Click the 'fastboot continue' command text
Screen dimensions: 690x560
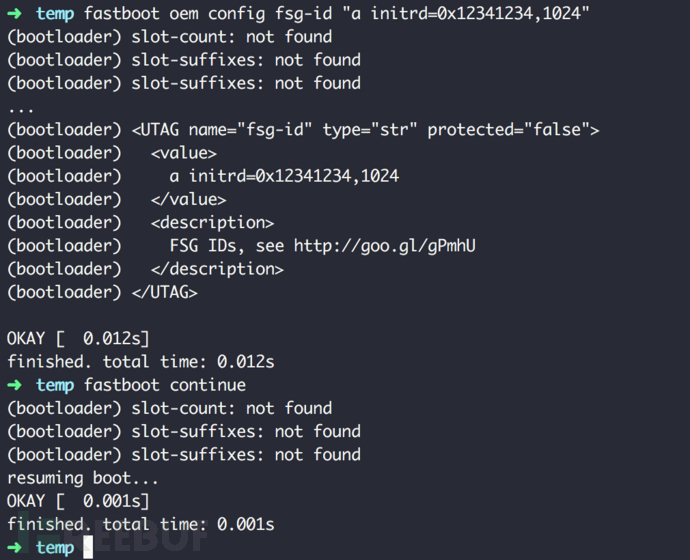[165, 385]
